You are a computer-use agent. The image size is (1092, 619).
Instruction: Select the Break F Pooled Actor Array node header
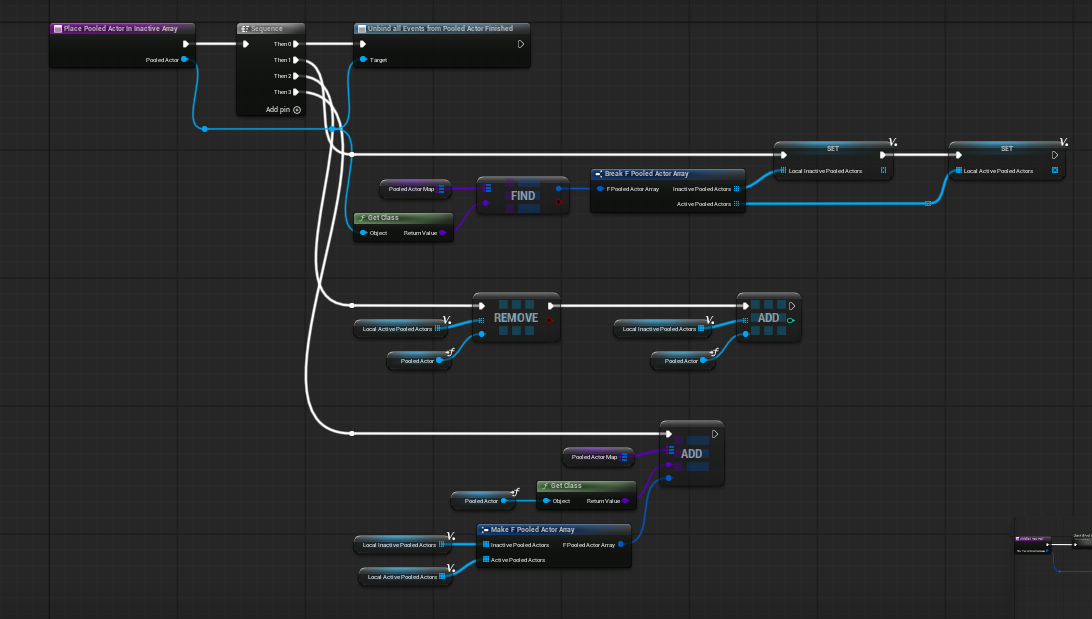click(667, 174)
